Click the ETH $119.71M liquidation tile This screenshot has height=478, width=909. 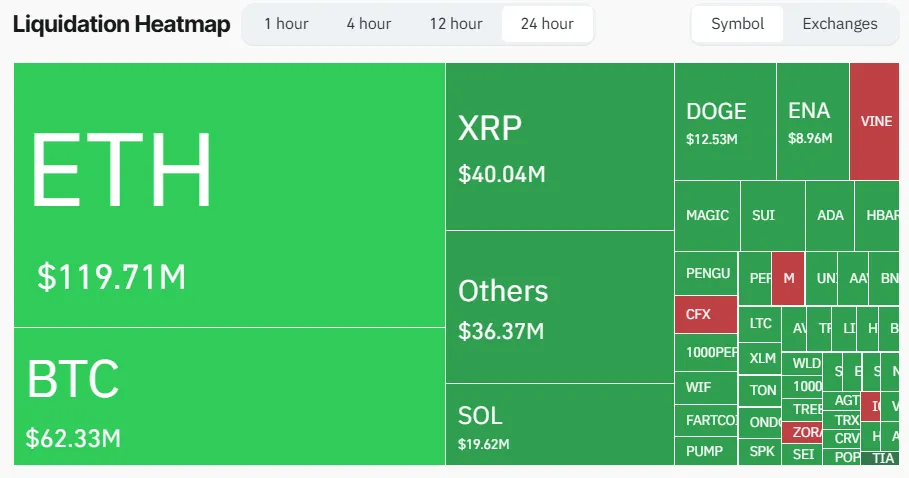(229, 195)
